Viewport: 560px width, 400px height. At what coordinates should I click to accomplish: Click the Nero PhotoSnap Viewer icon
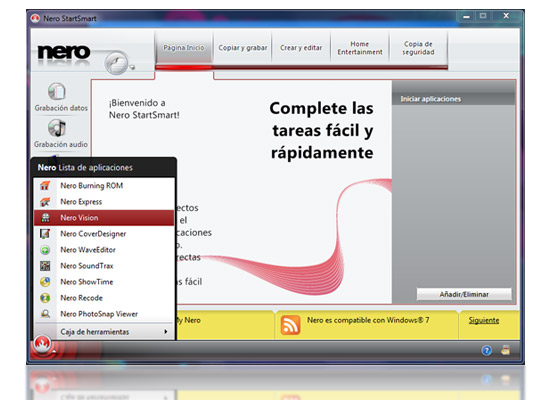(45, 314)
